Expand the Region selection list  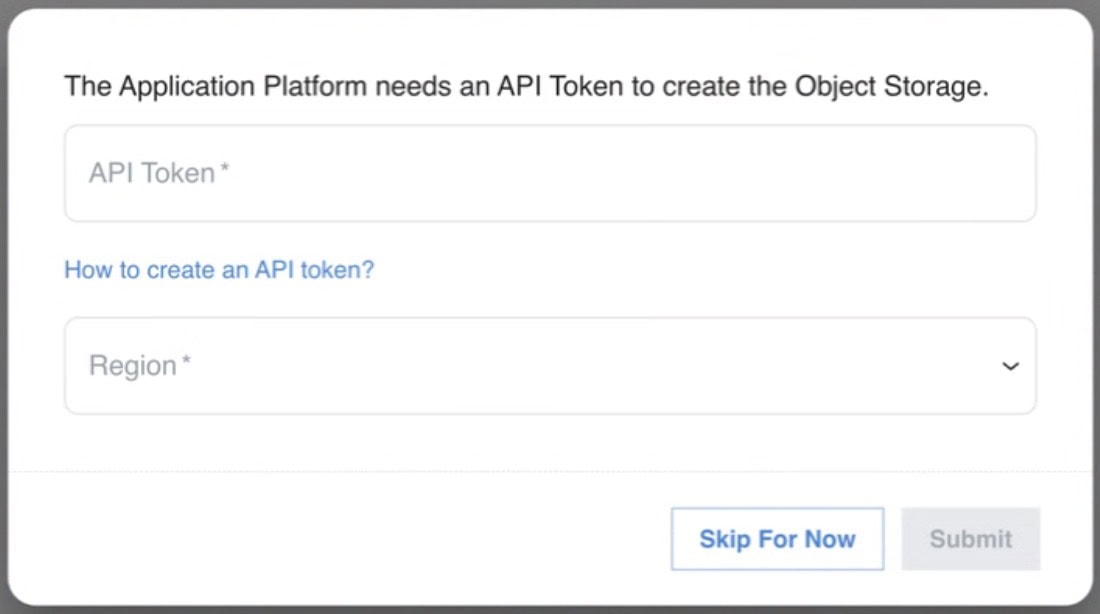point(550,366)
